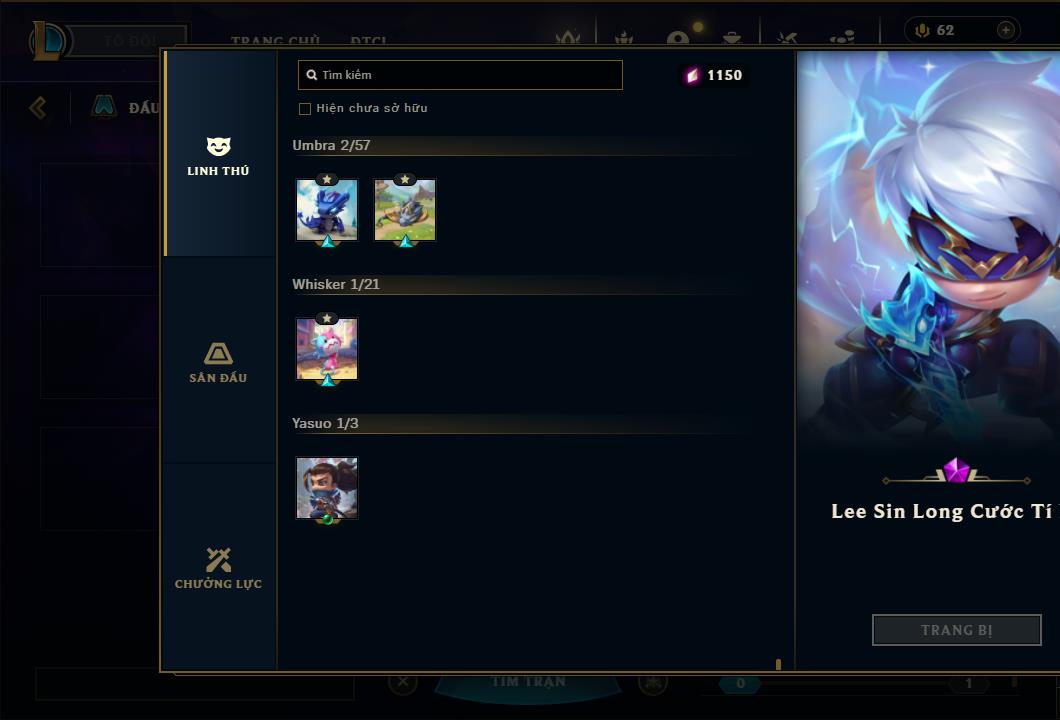This screenshot has height=720, width=1060.
Task: Open the Chưởng Lực booms section
Action: 218,568
